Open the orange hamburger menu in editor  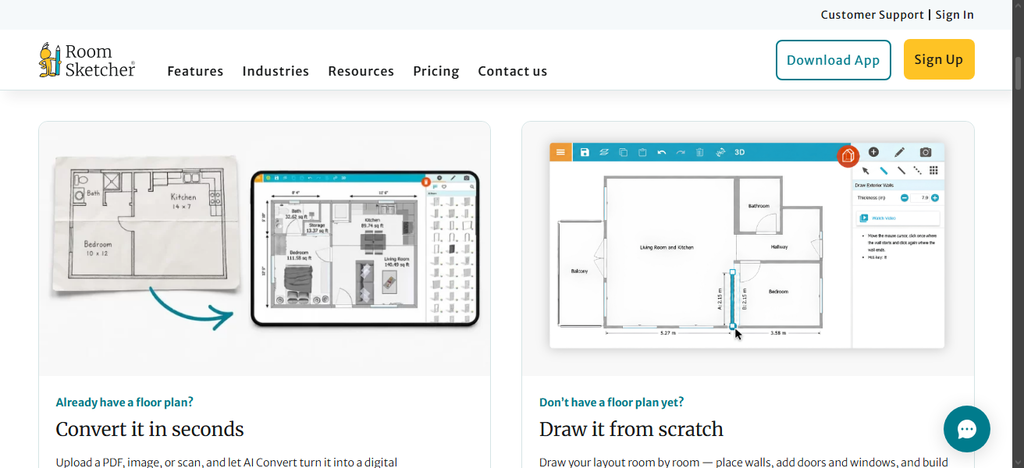[x=560, y=152]
